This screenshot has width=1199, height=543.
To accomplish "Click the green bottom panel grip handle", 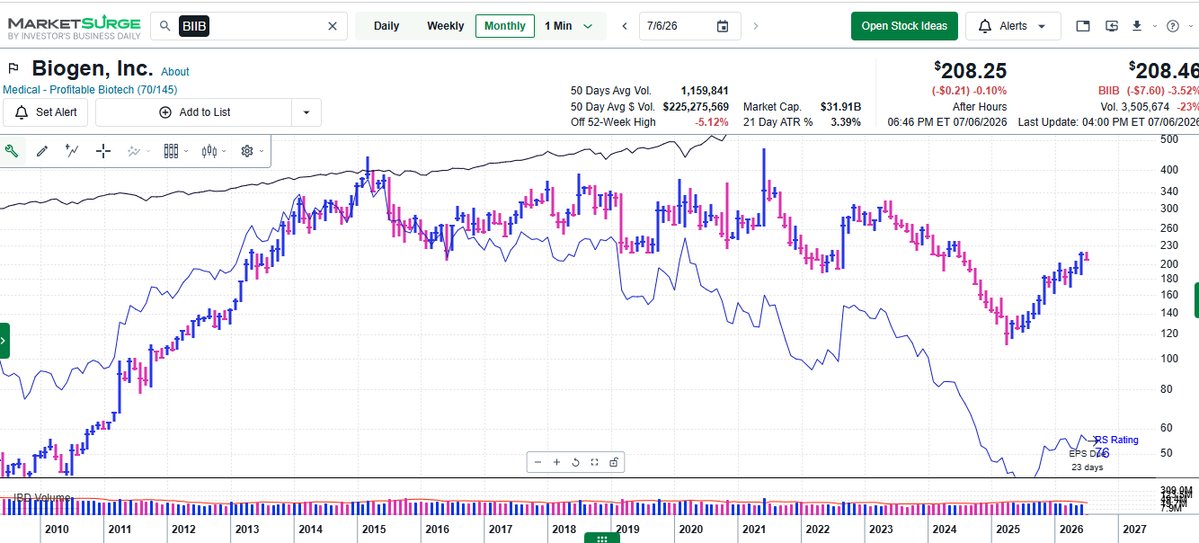I will (x=602, y=538).
